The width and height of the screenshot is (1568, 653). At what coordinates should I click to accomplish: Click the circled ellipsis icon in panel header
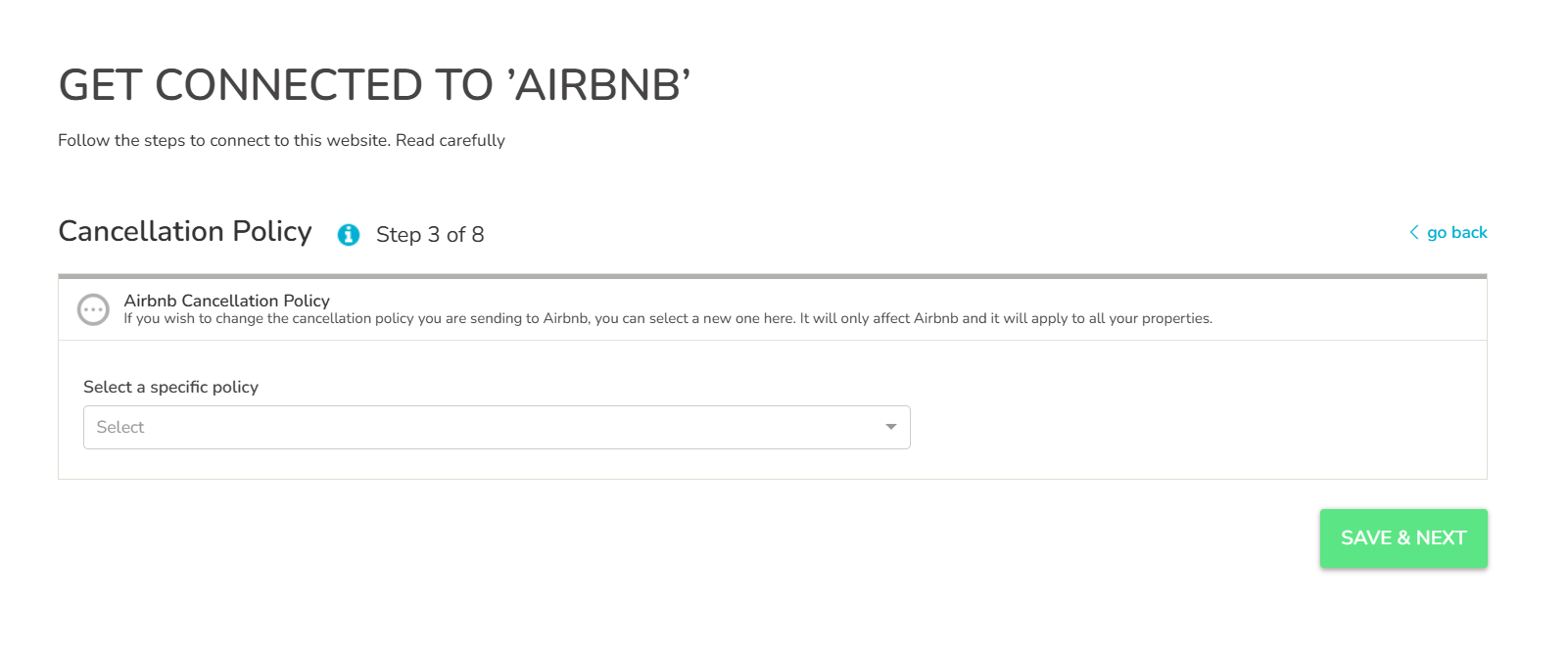click(x=93, y=309)
